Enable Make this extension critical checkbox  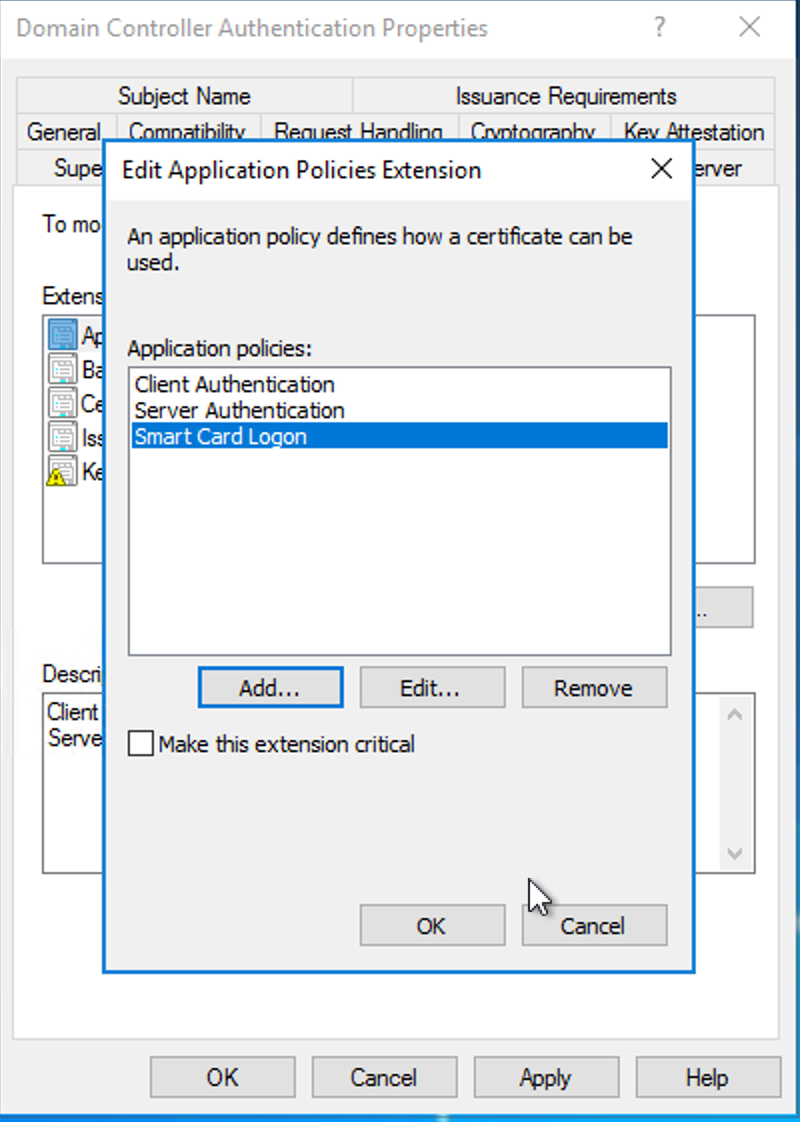141,743
